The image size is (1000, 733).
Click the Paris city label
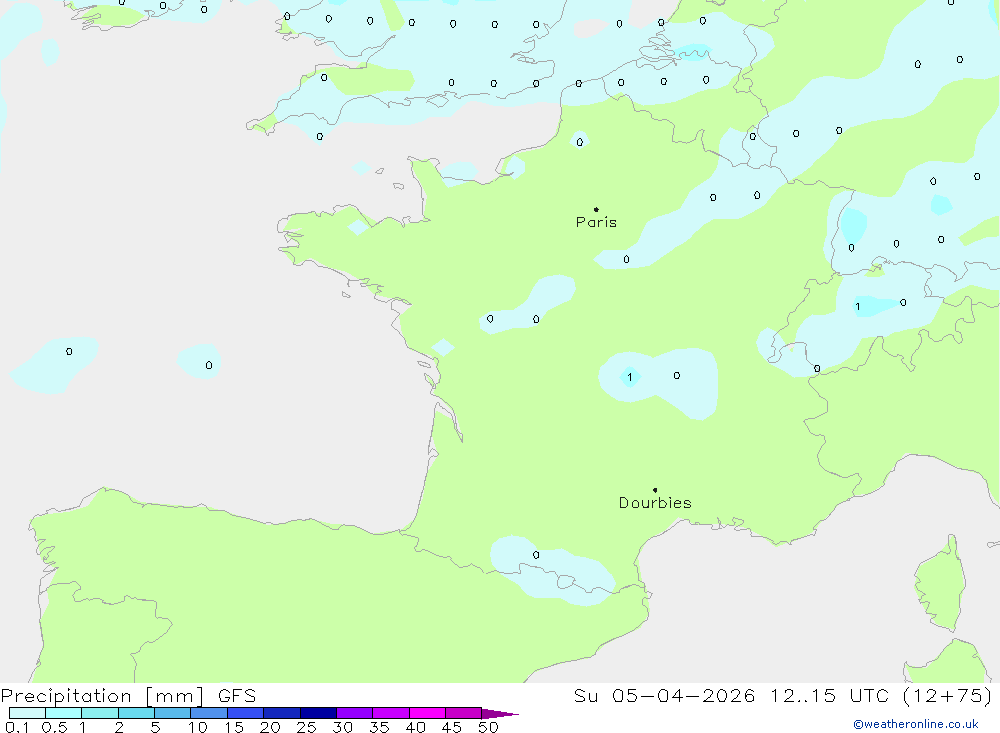596,222
